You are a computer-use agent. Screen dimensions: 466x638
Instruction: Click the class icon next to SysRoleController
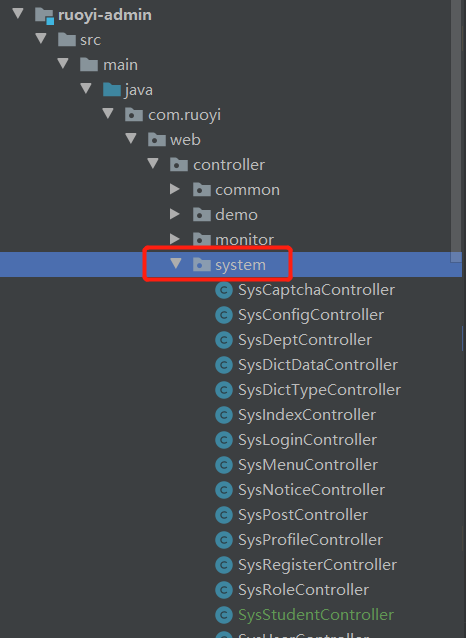224,590
